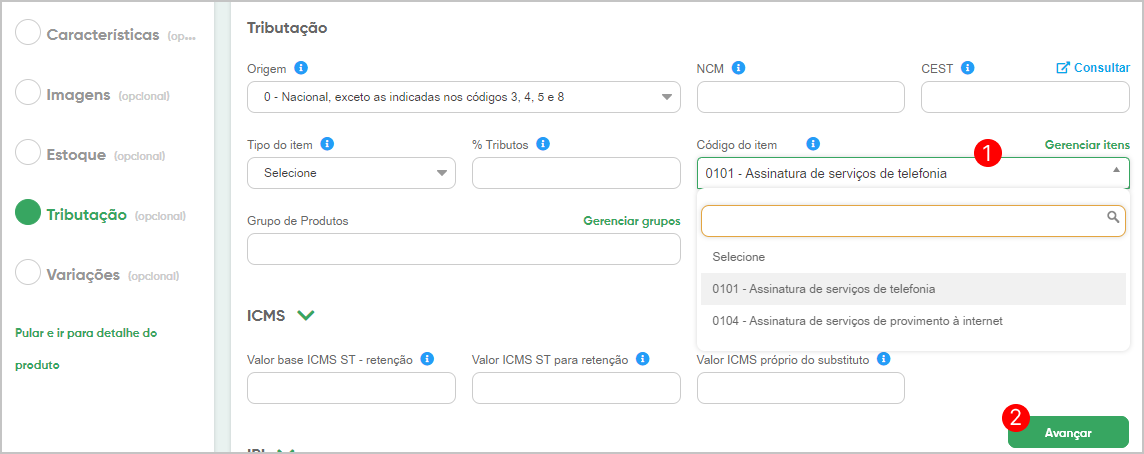This screenshot has width=1144, height=454.
Task: Open the Gerenciar itens link
Action: click(x=1087, y=145)
